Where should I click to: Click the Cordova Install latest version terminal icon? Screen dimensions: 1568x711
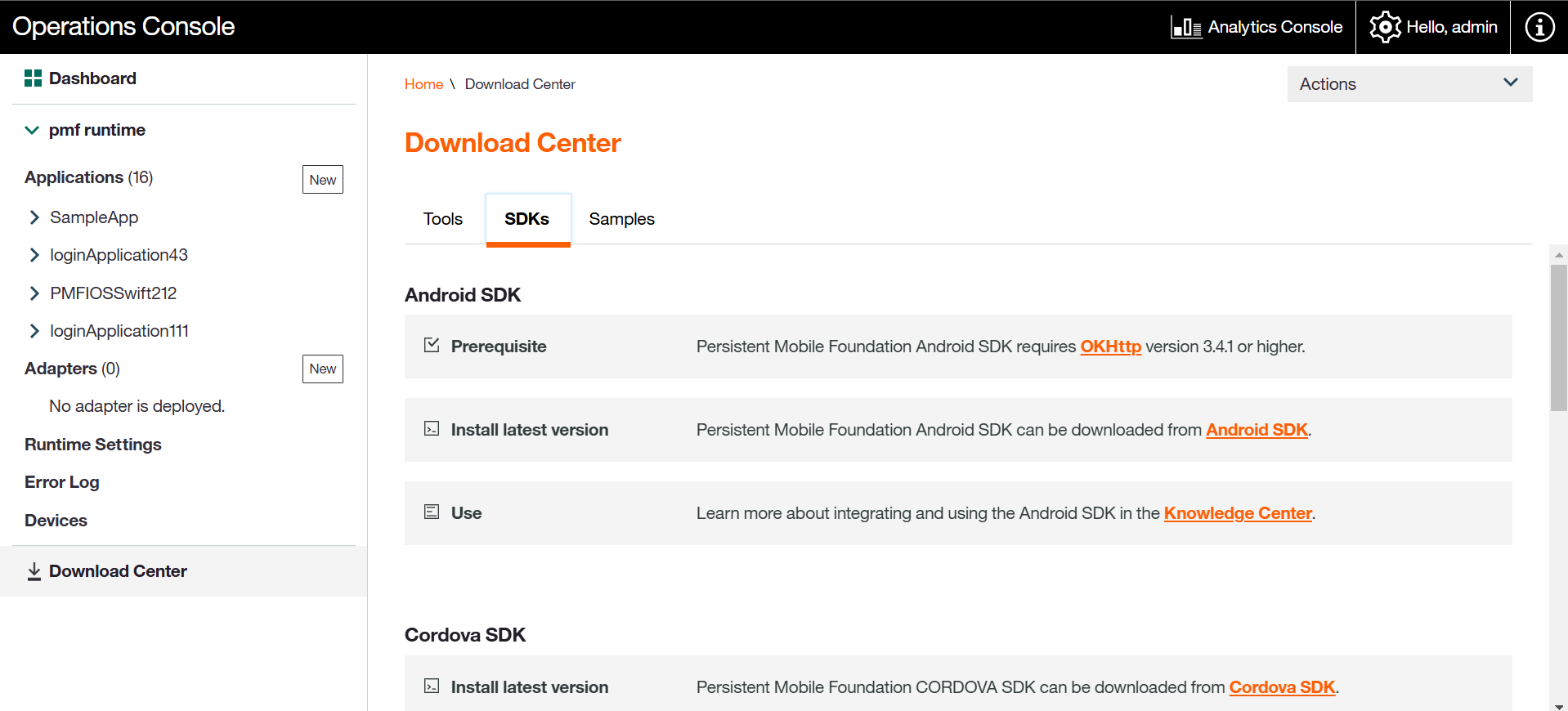click(432, 686)
